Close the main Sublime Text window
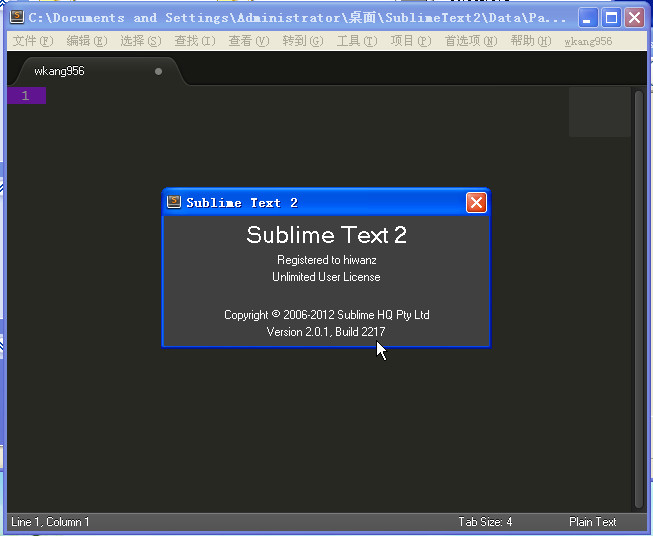The height and width of the screenshot is (536, 653). click(x=634, y=18)
